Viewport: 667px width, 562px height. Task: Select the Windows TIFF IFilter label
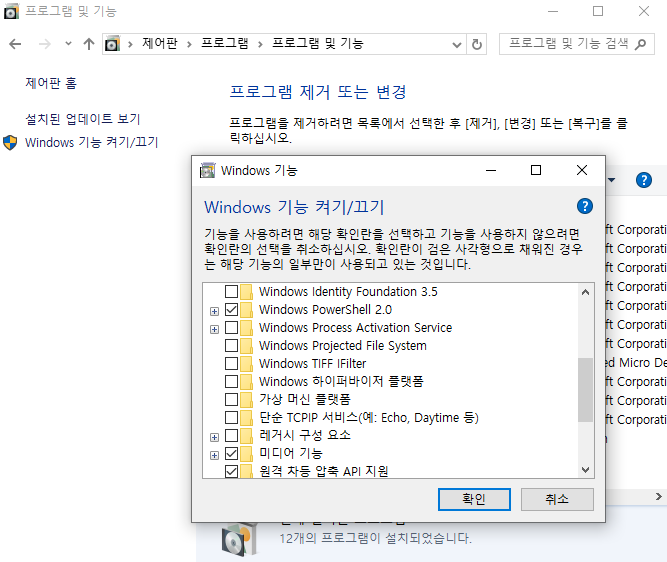pyautogui.click(x=313, y=363)
